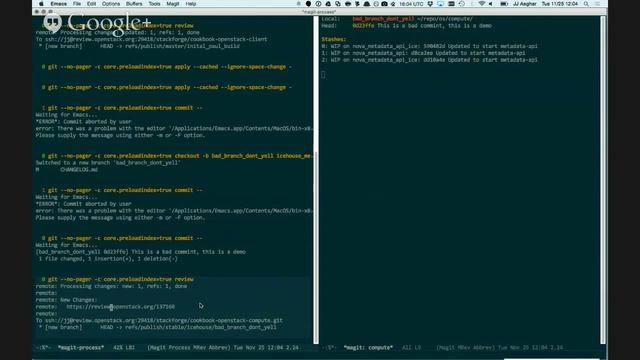The width and height of the screenshot is (640, 360).
Task: Click the left pane vertical scrollbar
Action: point(316,180)
